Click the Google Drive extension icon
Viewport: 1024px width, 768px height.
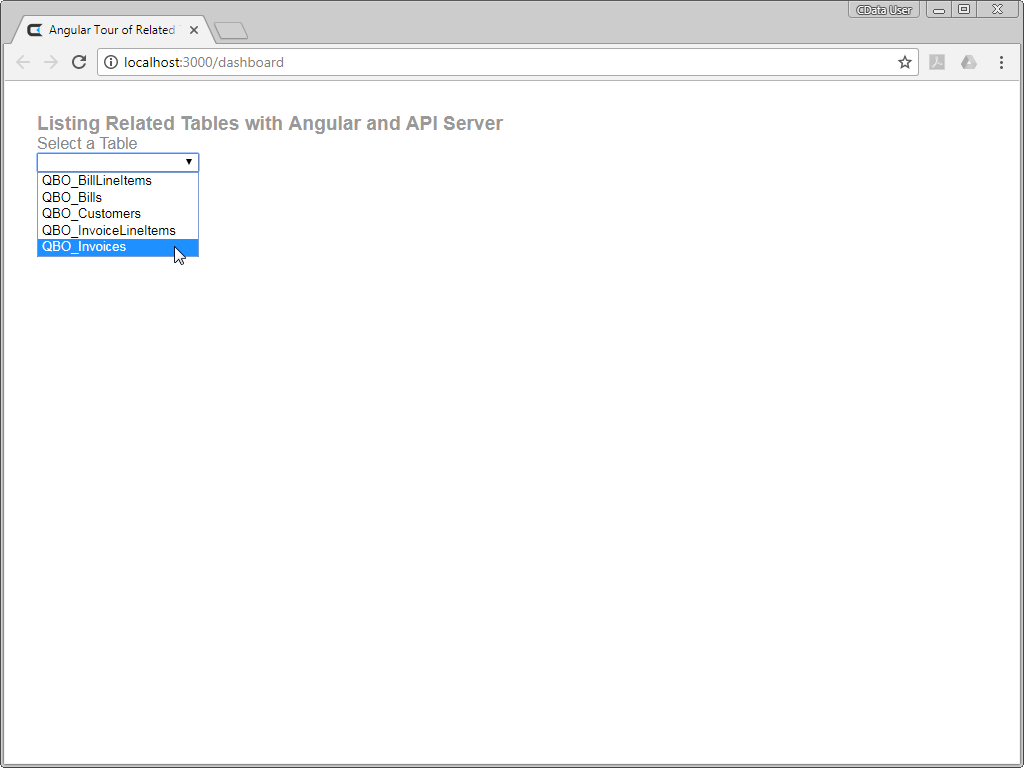[x=968, y=62]
